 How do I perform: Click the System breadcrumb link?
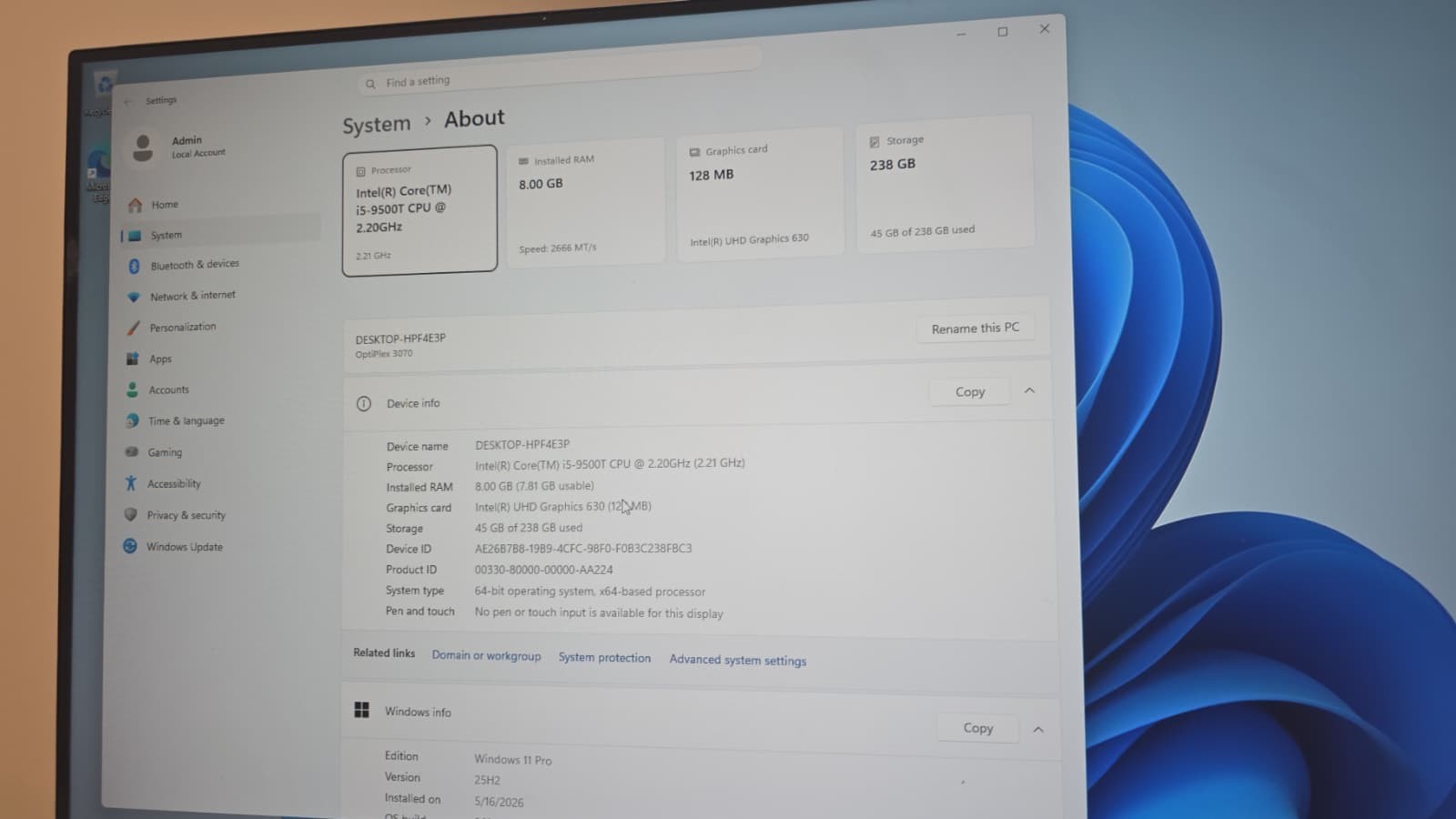click(377, 125)
